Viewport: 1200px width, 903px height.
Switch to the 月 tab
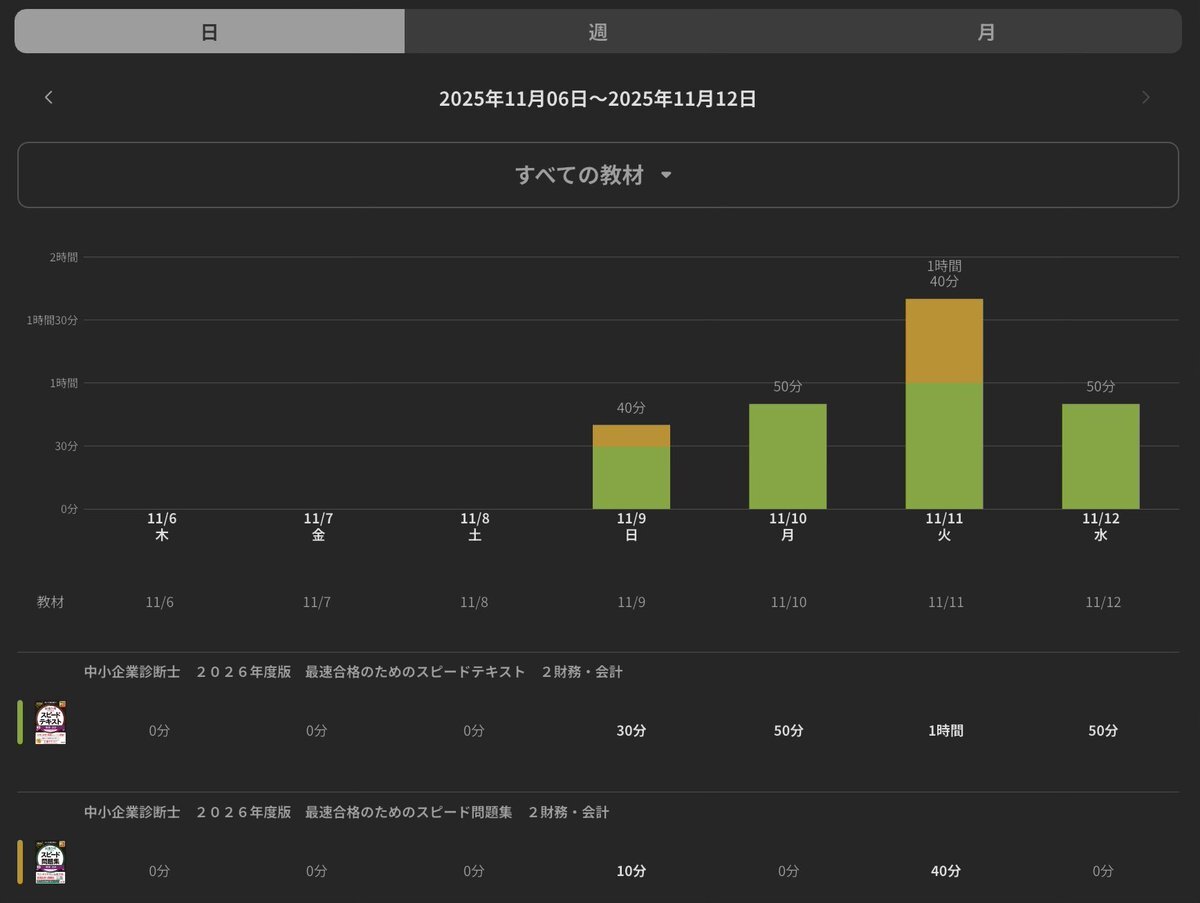pos(986,31)
